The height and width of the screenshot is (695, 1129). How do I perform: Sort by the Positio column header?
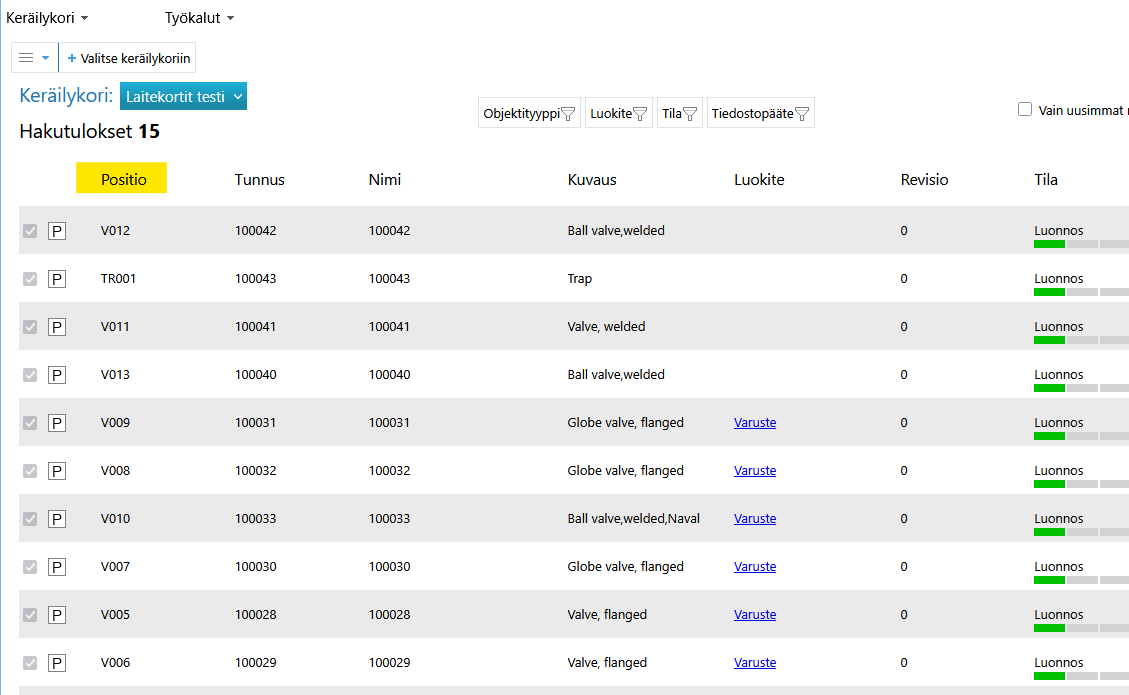pyautogui.click(x=123, y=180)
